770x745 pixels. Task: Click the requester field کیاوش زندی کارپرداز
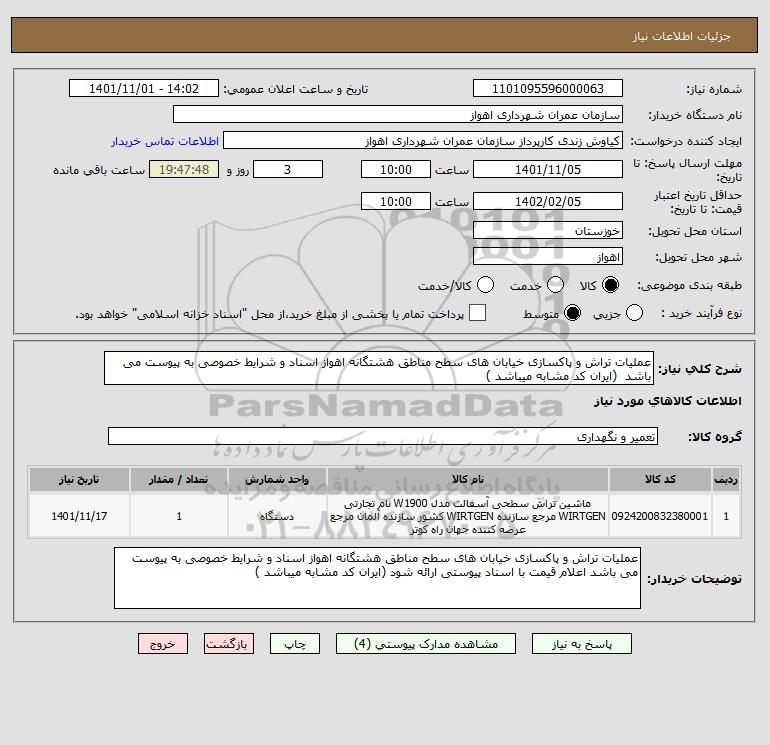423,141
